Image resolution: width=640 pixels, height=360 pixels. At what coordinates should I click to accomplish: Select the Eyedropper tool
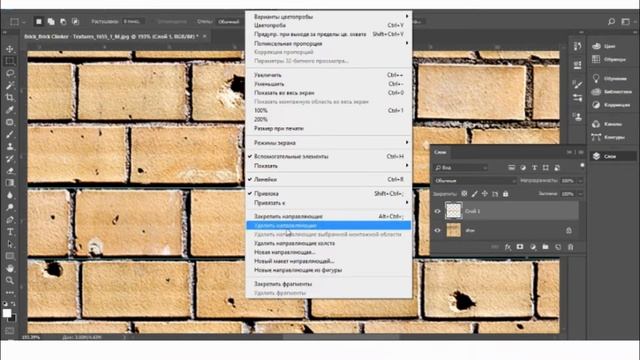point(10,110)
